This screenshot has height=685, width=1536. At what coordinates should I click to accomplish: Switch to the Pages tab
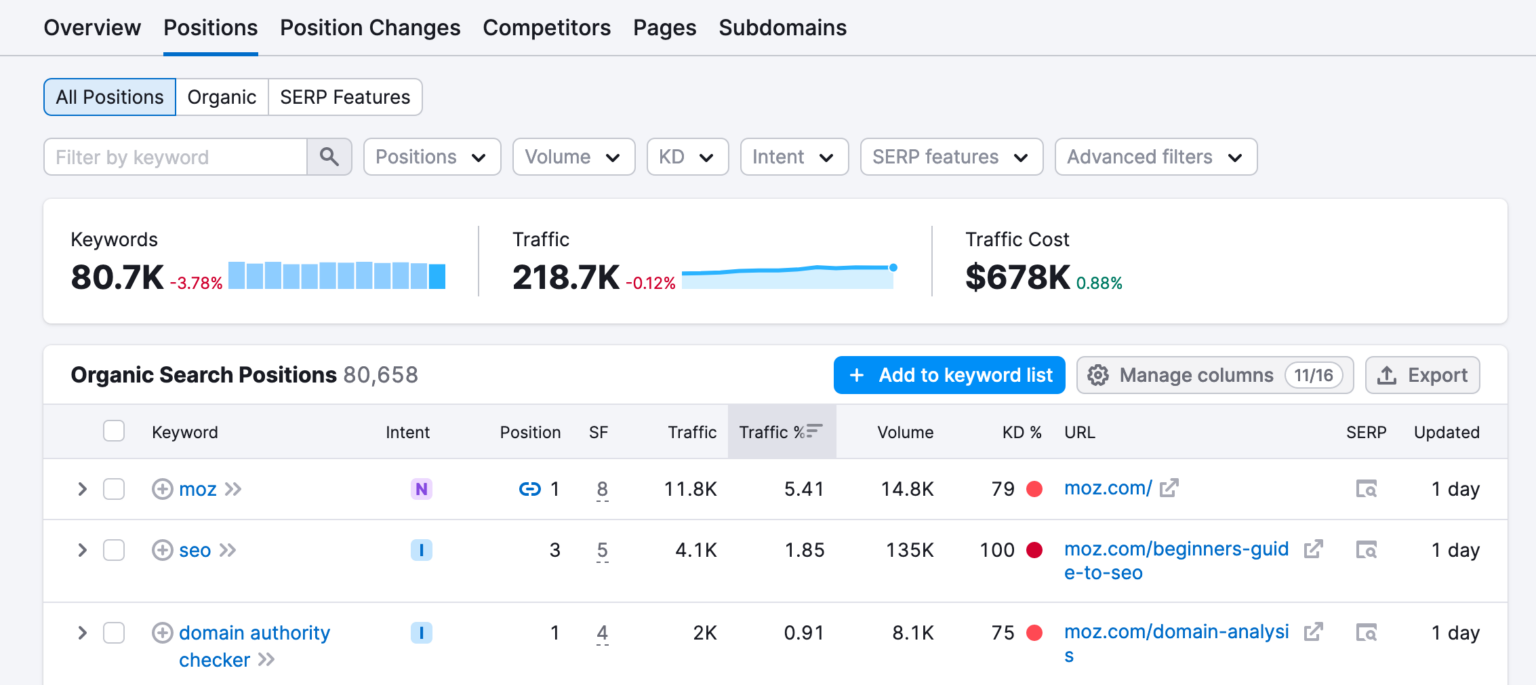(665, 28)
